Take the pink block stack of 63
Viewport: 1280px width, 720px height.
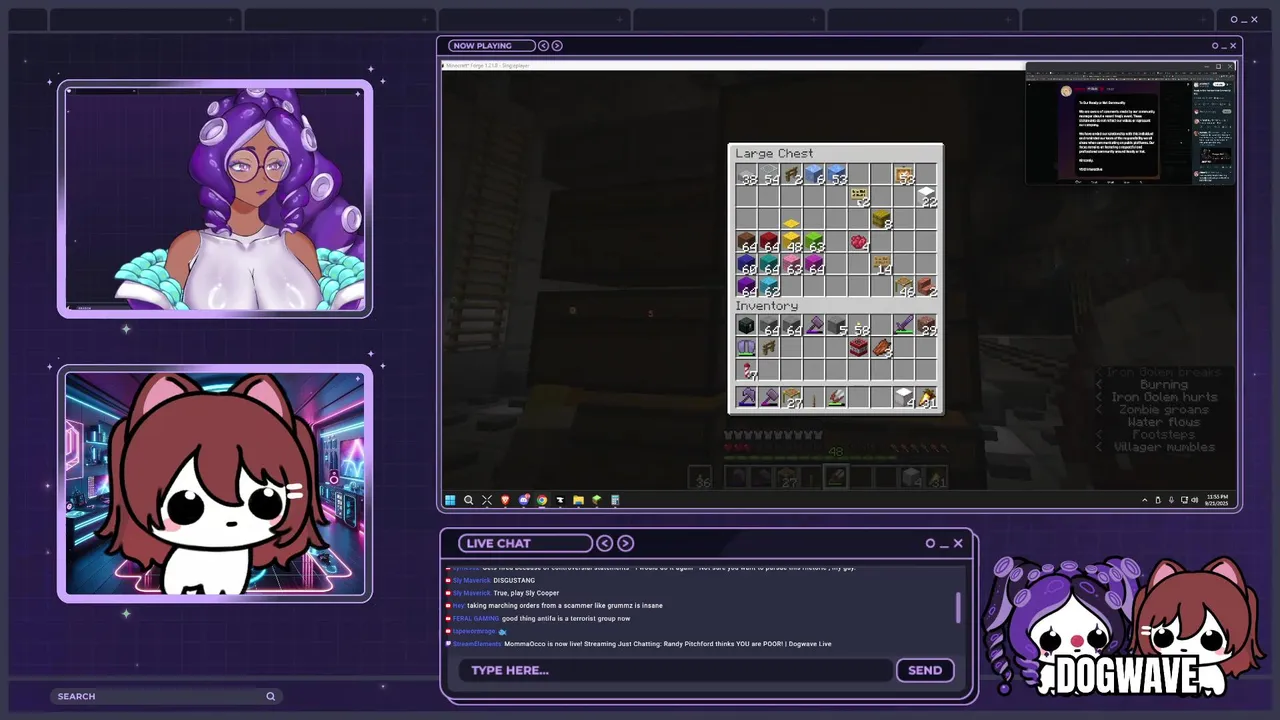coord(792,264)
